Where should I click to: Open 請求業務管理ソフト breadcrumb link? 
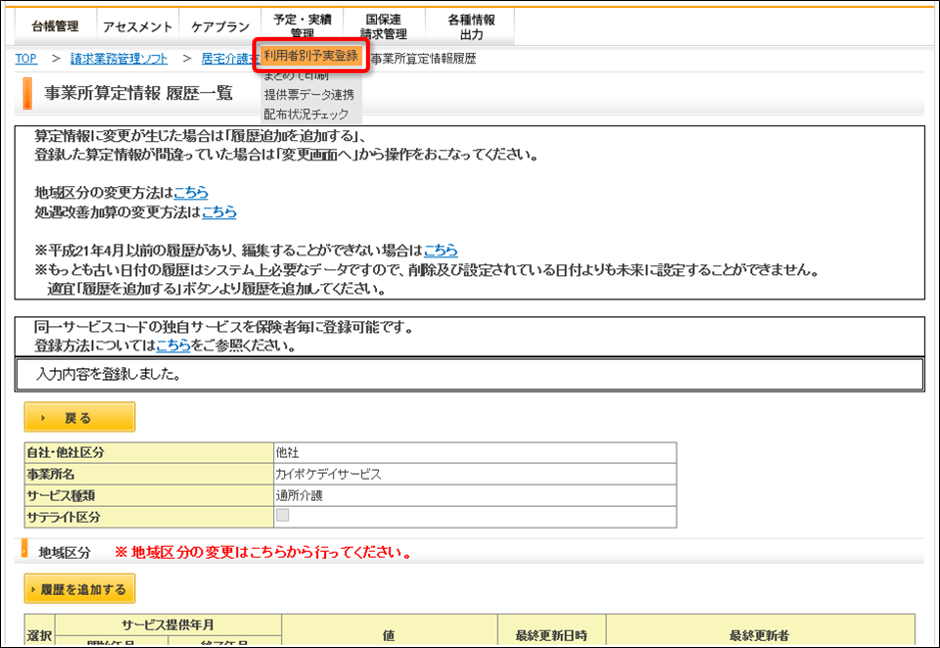[119, 59]
